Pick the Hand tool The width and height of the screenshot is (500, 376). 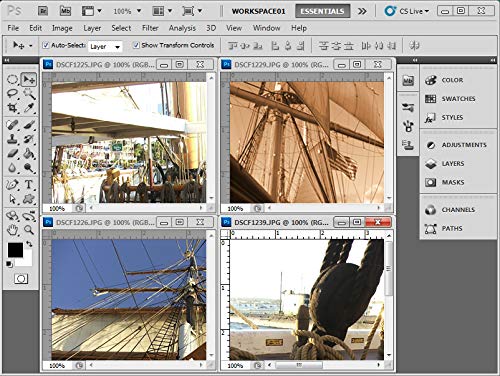(x=12, y=230)
